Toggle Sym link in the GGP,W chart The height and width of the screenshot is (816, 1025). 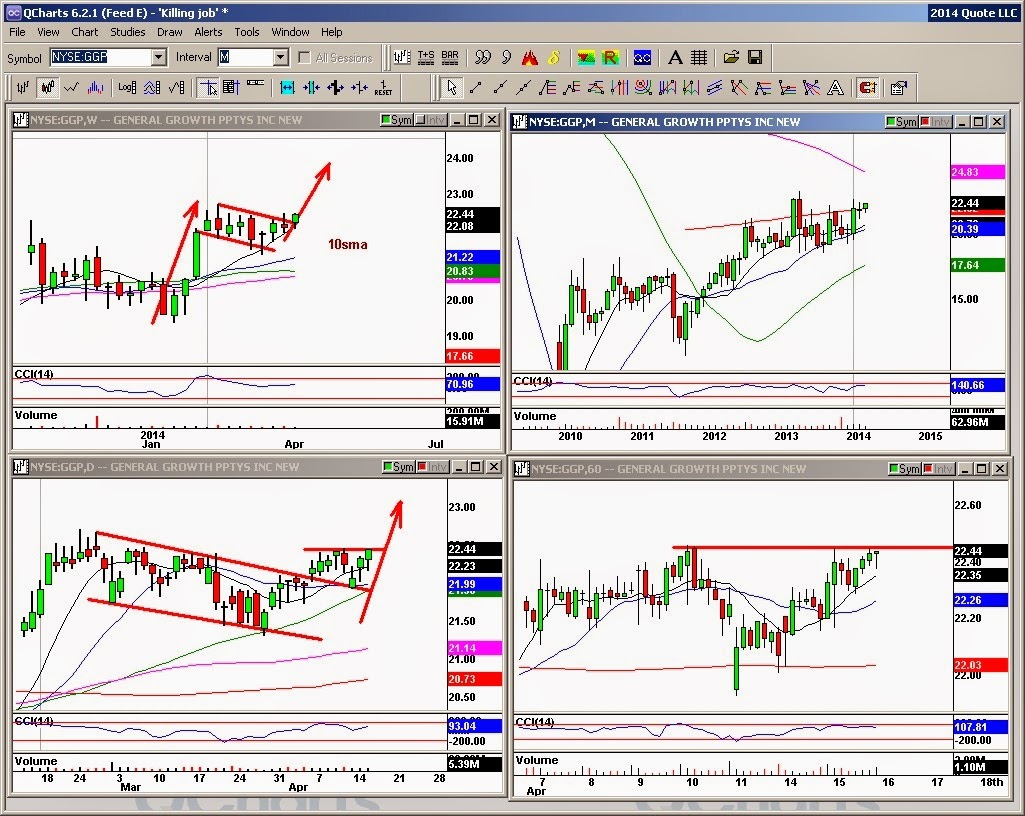396,120
